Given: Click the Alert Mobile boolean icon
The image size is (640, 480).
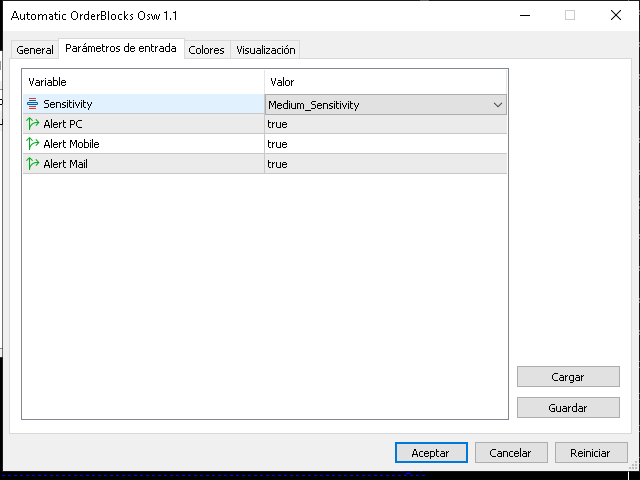Looking at the screenshot, I should pyautogui.click(x=32, y=144).
